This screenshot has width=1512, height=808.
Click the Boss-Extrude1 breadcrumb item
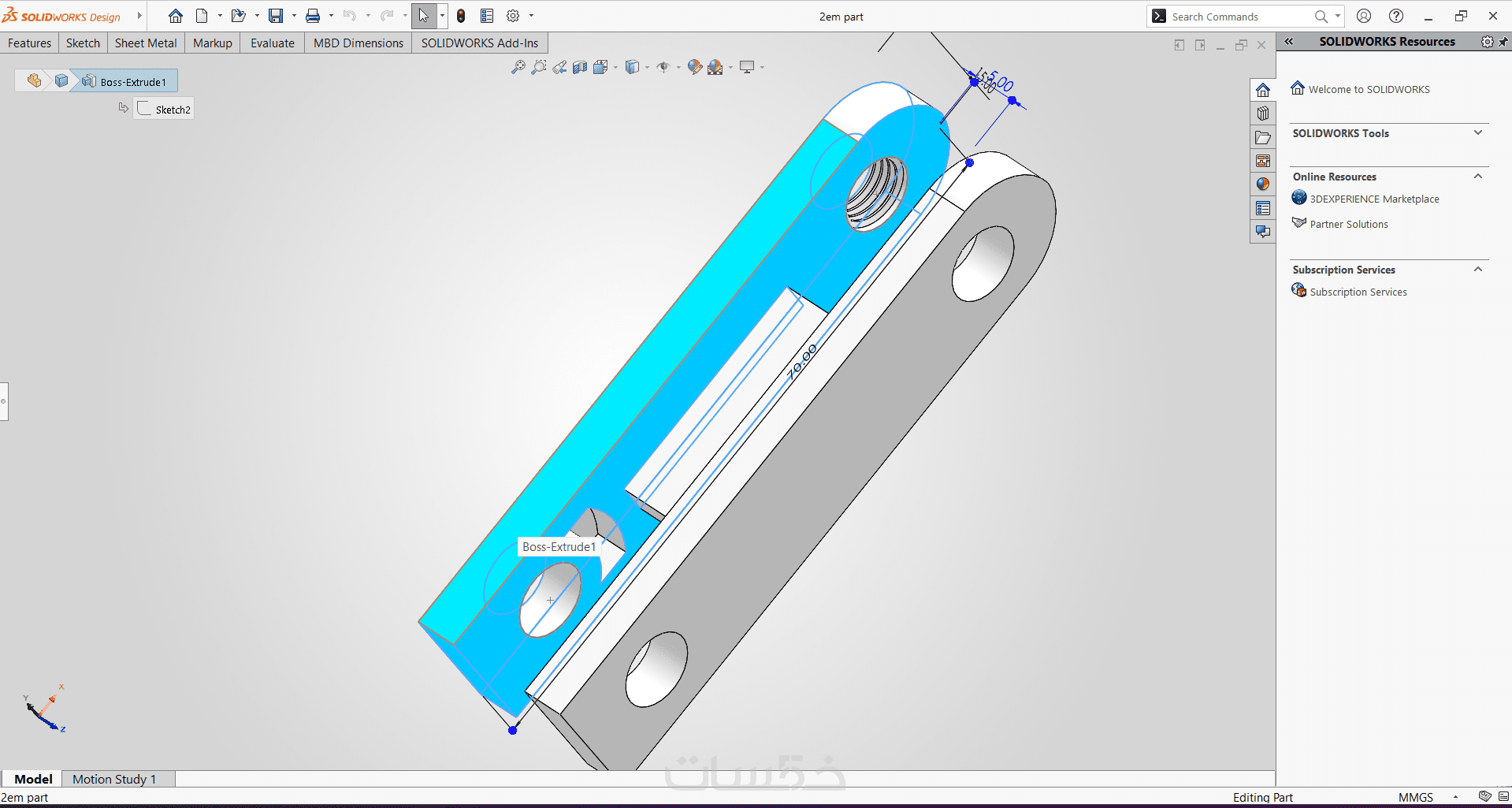tap(126, 81)
